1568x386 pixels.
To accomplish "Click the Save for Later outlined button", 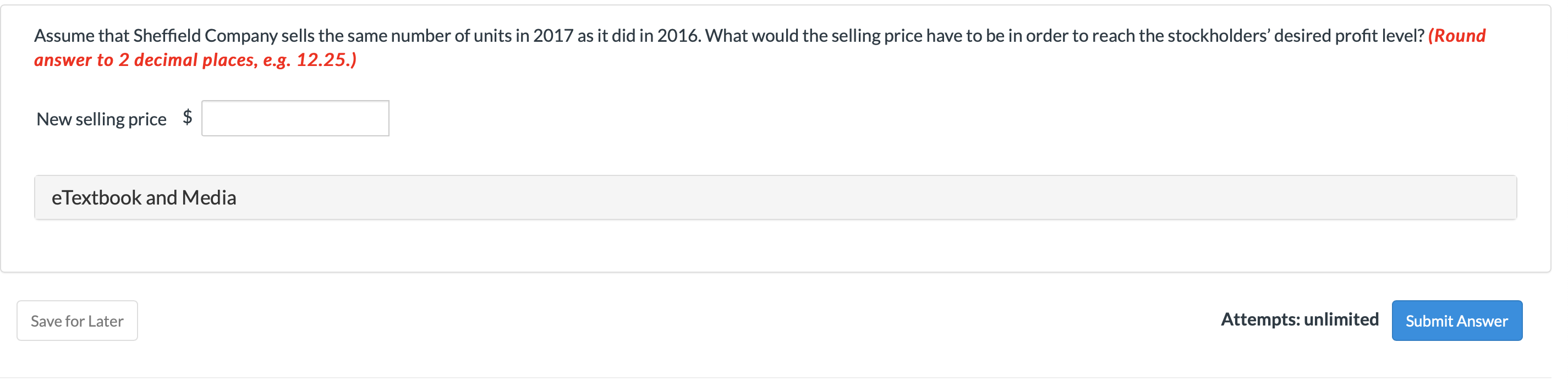I will [x=76, y=321].
